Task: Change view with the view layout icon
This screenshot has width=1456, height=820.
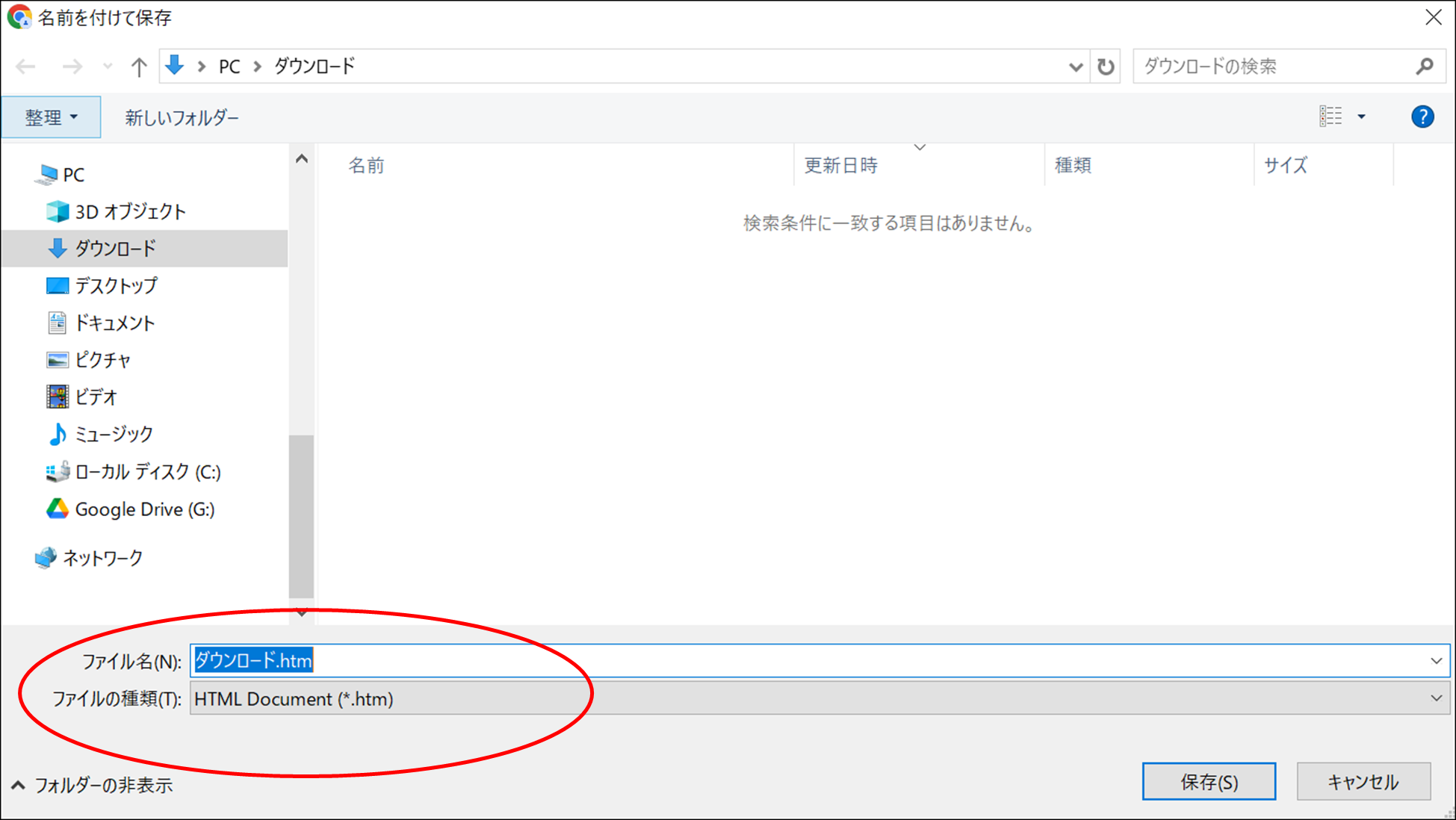Action: [1330, 117]
